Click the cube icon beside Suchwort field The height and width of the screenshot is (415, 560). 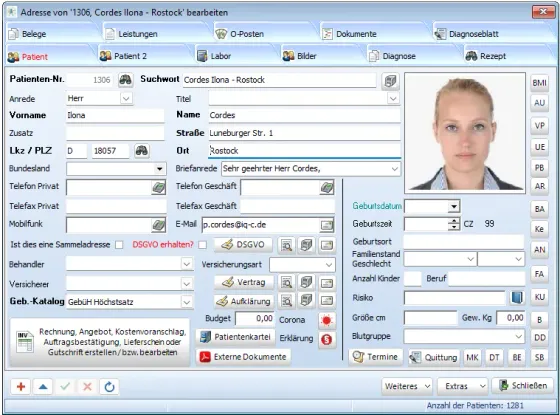point(390,81)
